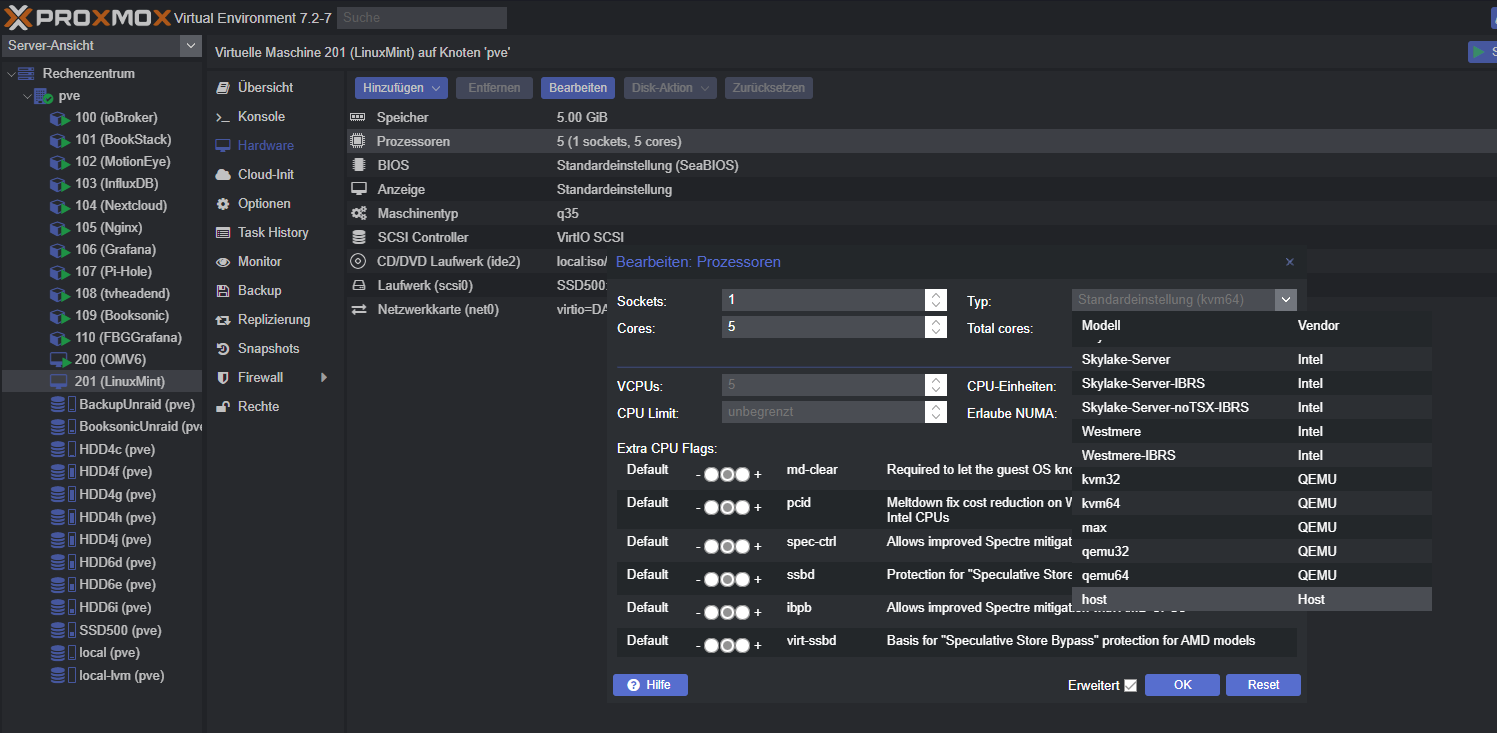Open the Übersicht tab
The image size is (1497, 733).
(x=265, y=88)
